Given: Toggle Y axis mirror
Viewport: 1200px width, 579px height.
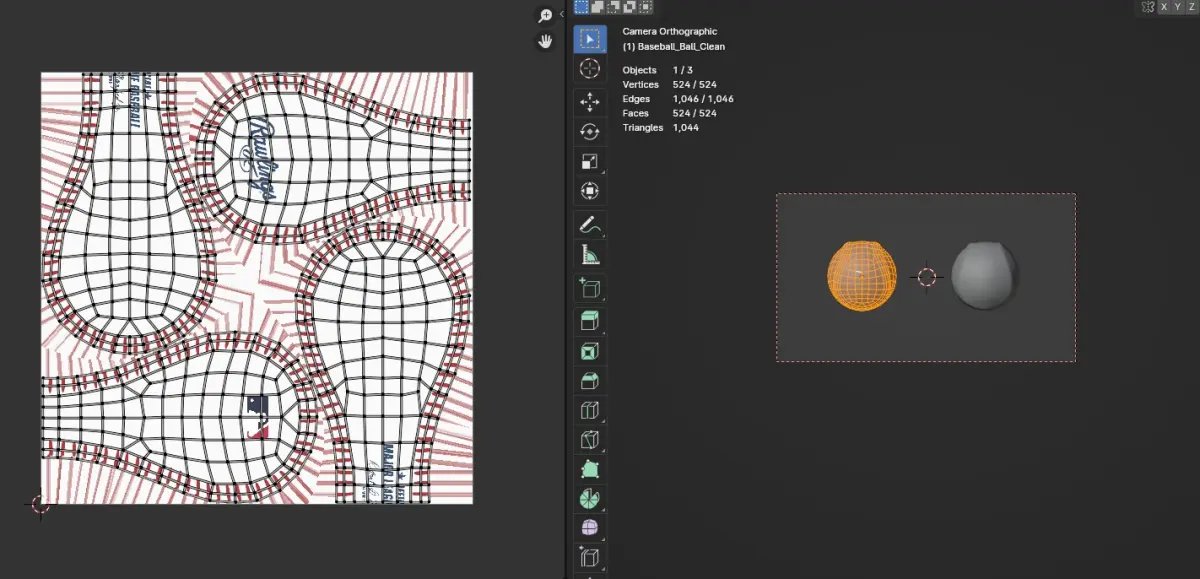Looking at the screenshot, I should pos(1178,7).
